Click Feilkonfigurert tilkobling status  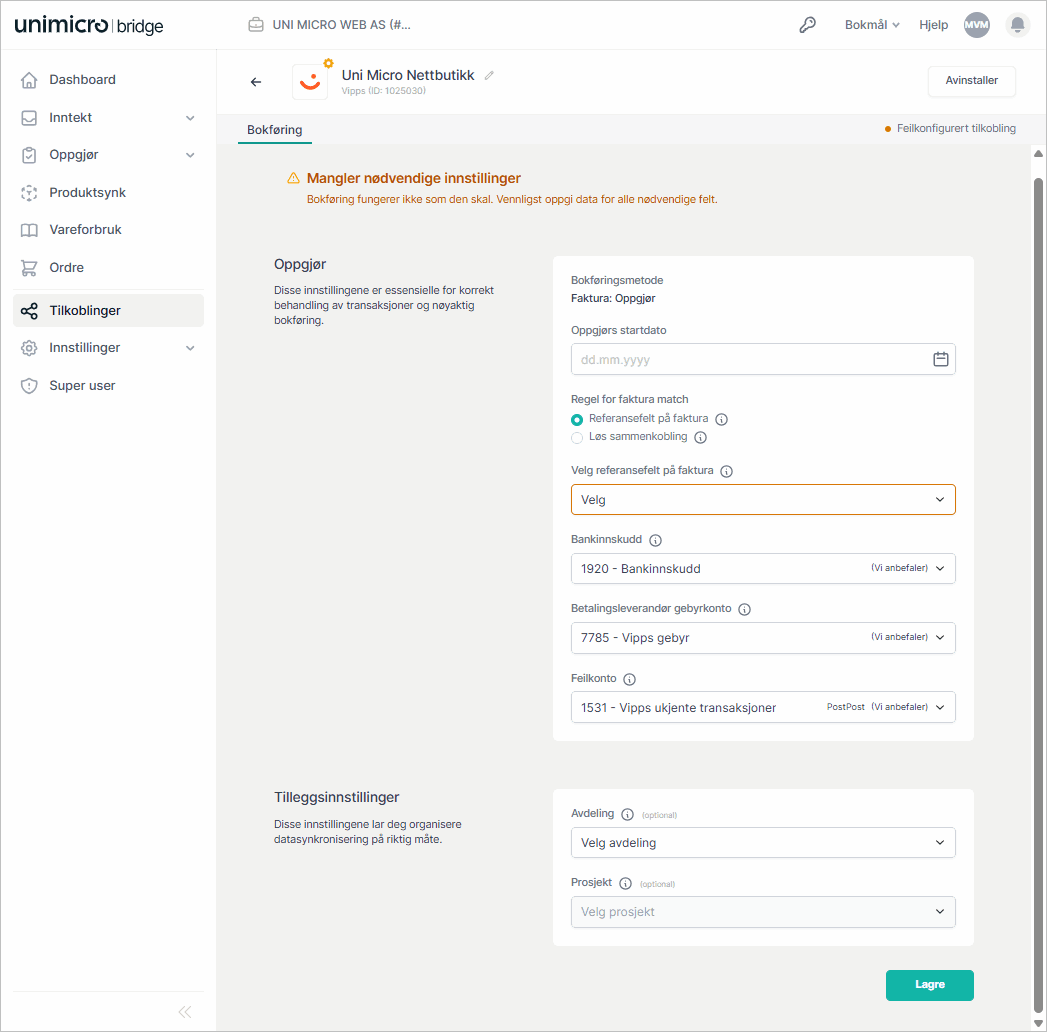pos(950,128)
